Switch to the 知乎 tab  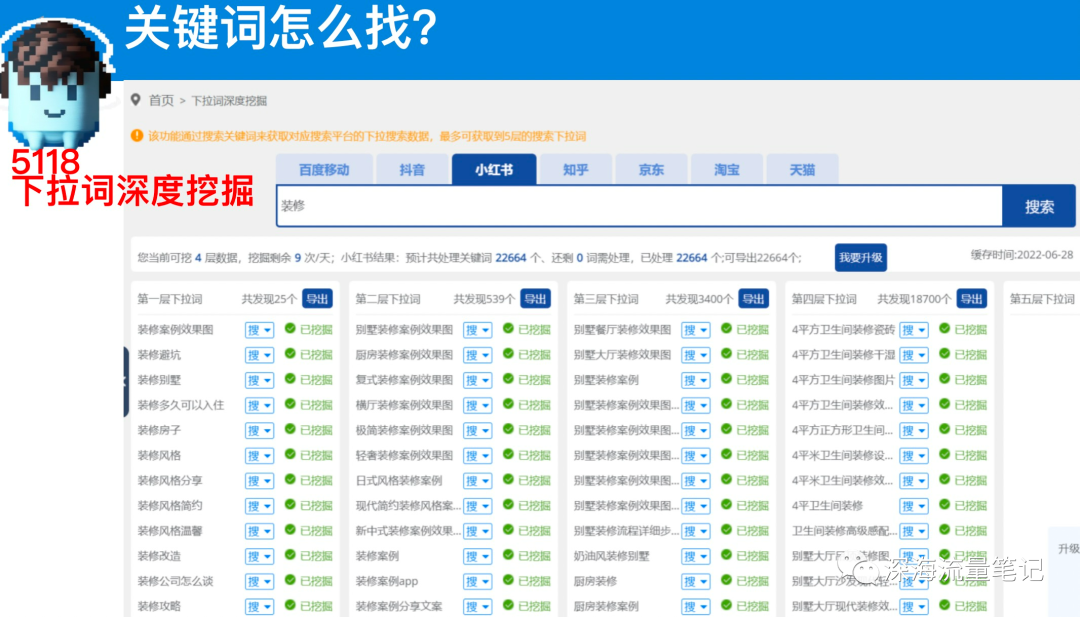[576, 169]
